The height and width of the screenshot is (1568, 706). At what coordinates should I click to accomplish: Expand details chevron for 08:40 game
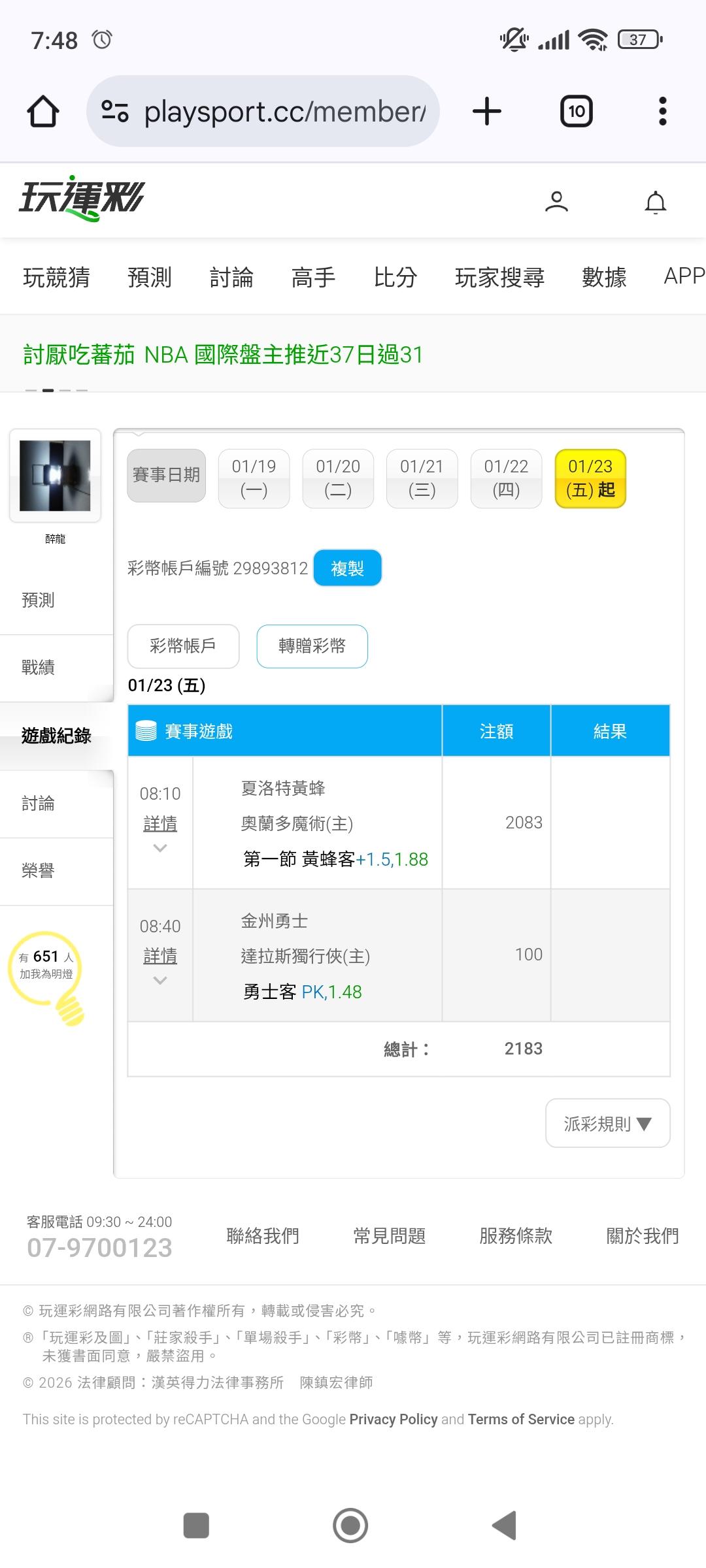(160, 980)
